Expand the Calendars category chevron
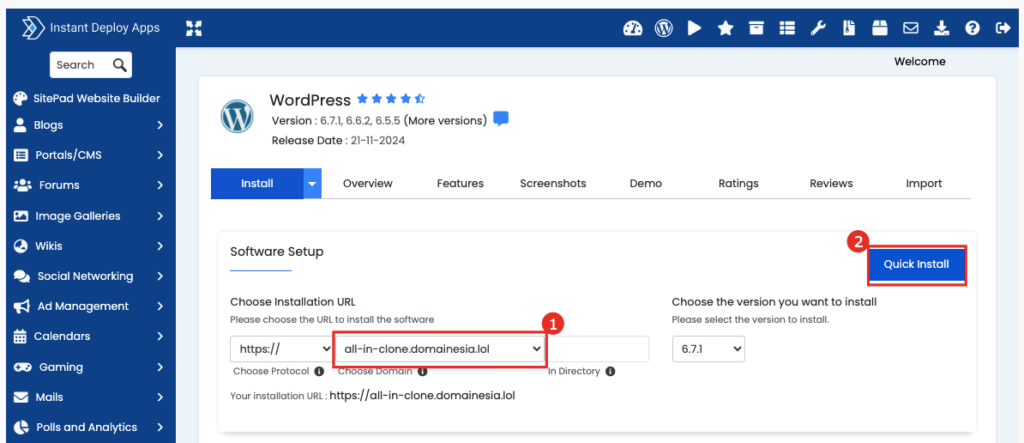The width and height of the screenshot is (1024, 443). point(160,336)
